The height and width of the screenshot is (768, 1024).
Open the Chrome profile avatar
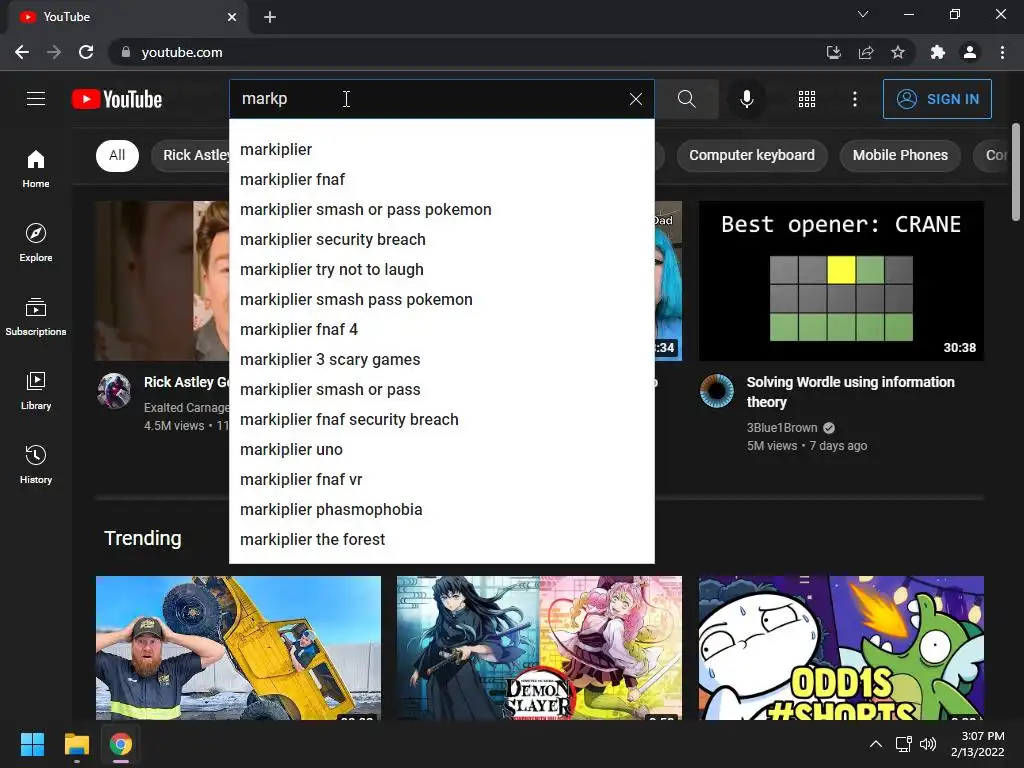coord(970,52)
